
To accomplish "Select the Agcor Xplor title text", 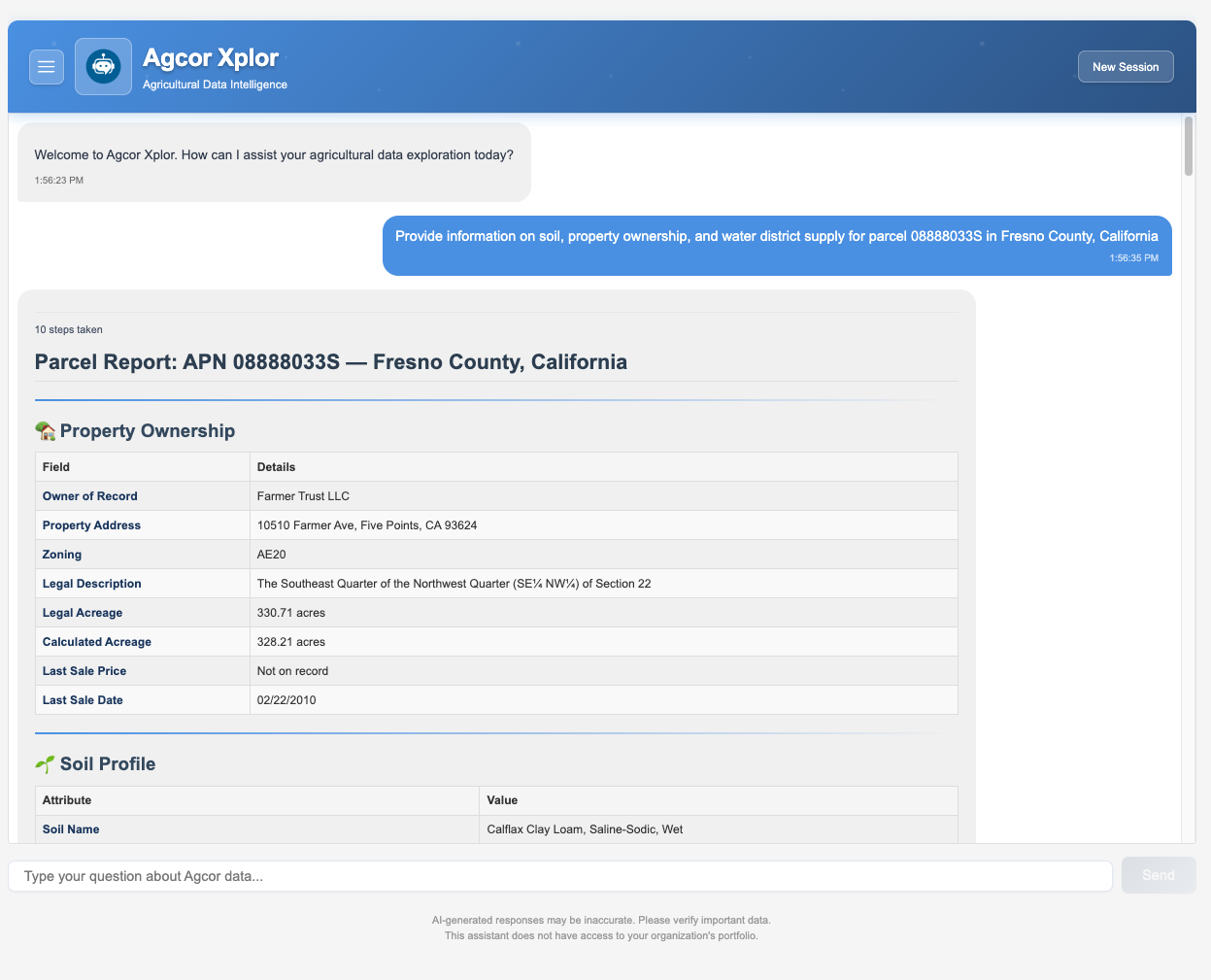I will click(x=211, y=58).
